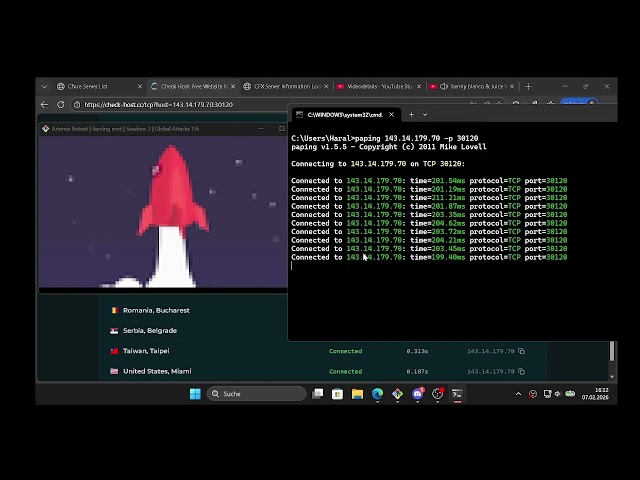Copy the IP in the Taiwan row
The image size is (640, 480).
[x=522, y=351]
